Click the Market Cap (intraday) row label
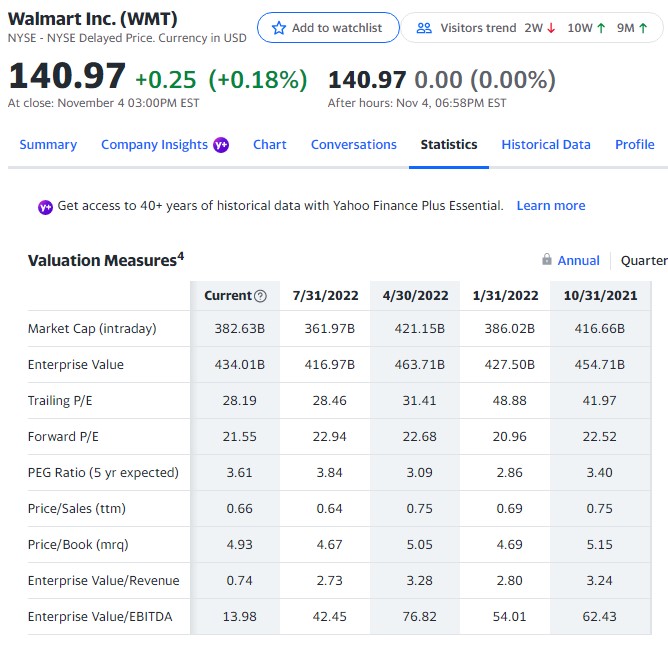The width and height of the screenshot is (668, 652). [92, 329]
